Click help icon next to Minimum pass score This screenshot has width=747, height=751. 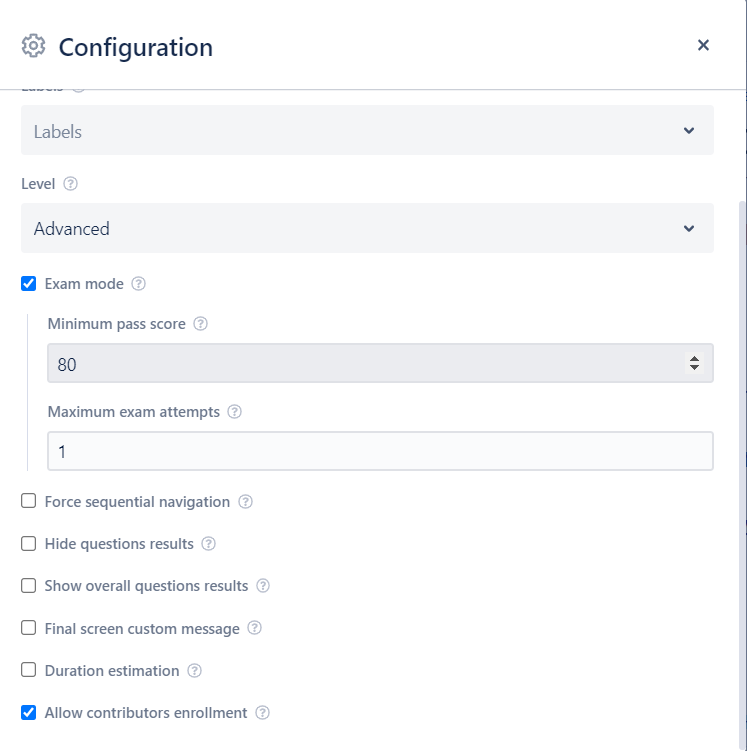201,324
